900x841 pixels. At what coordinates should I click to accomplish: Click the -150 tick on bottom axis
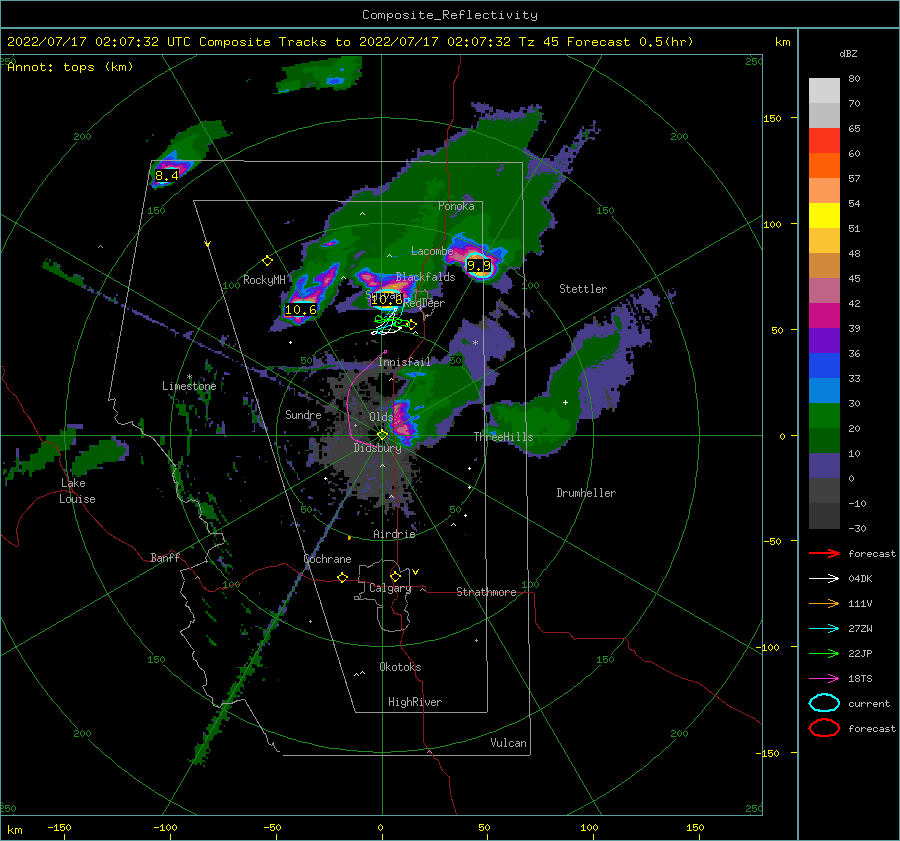pyautogui.click(x=59, y=827)
